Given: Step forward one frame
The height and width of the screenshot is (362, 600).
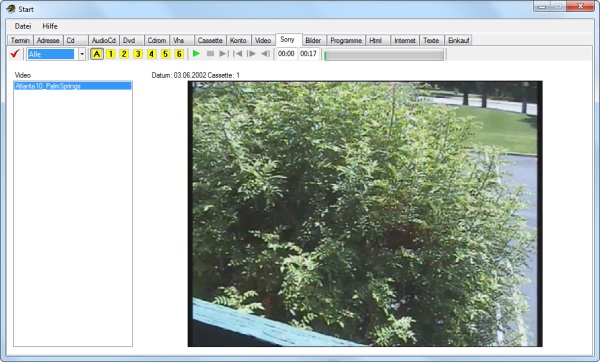Looking at the screenshot, I should point(251,54).
